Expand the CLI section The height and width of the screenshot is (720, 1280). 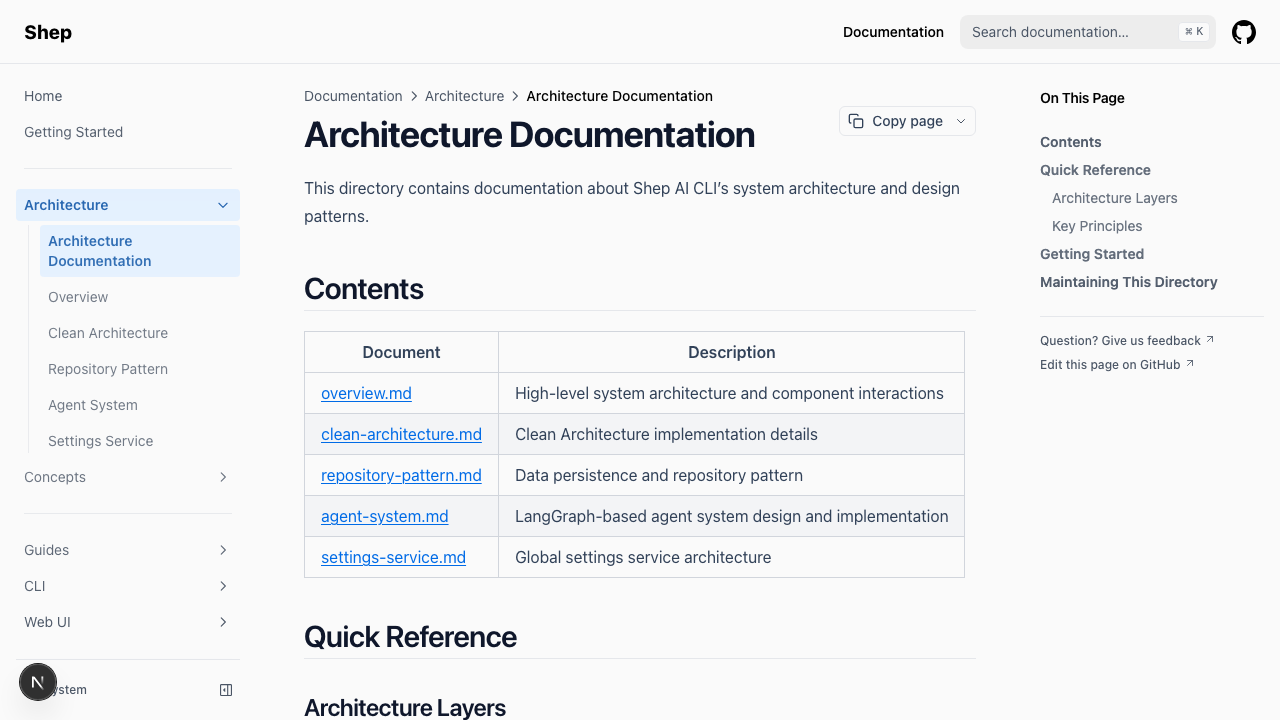tap(128, 586)
